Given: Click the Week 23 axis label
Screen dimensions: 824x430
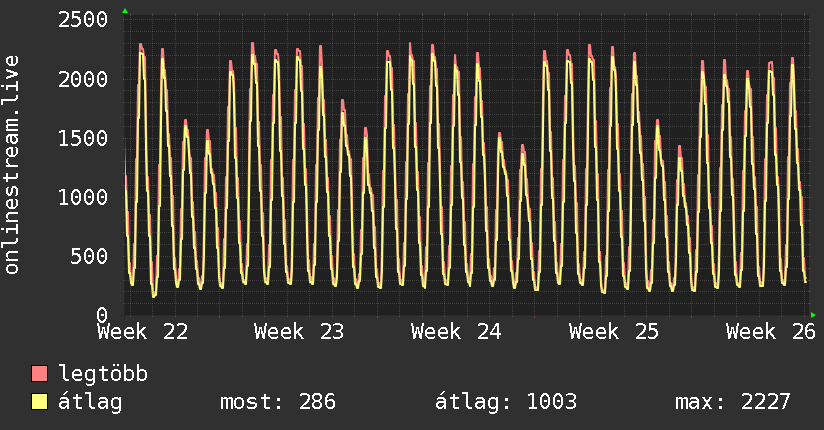Looking at the screenshot, I should click(x=299, y=332).
